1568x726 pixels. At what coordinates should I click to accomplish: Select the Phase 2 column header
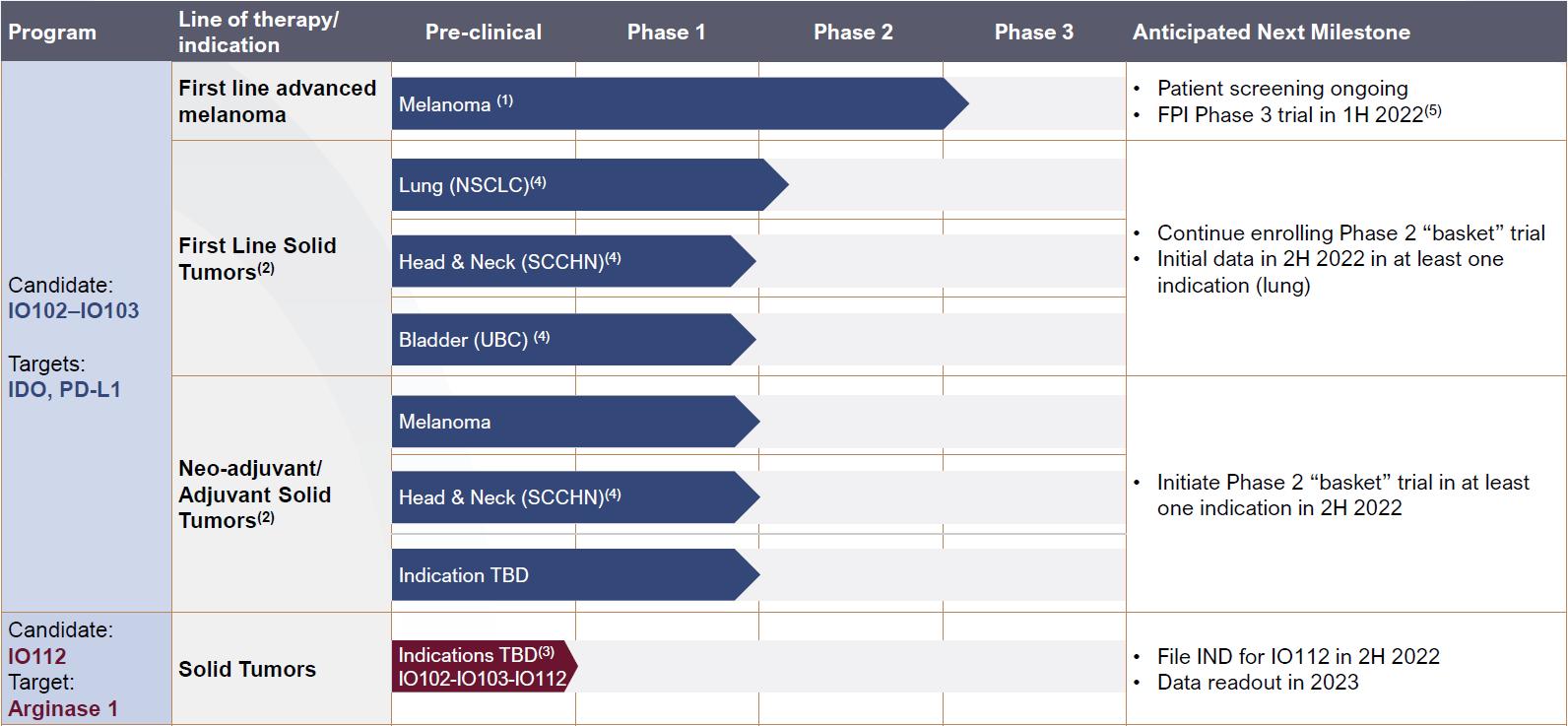[852, 33]
